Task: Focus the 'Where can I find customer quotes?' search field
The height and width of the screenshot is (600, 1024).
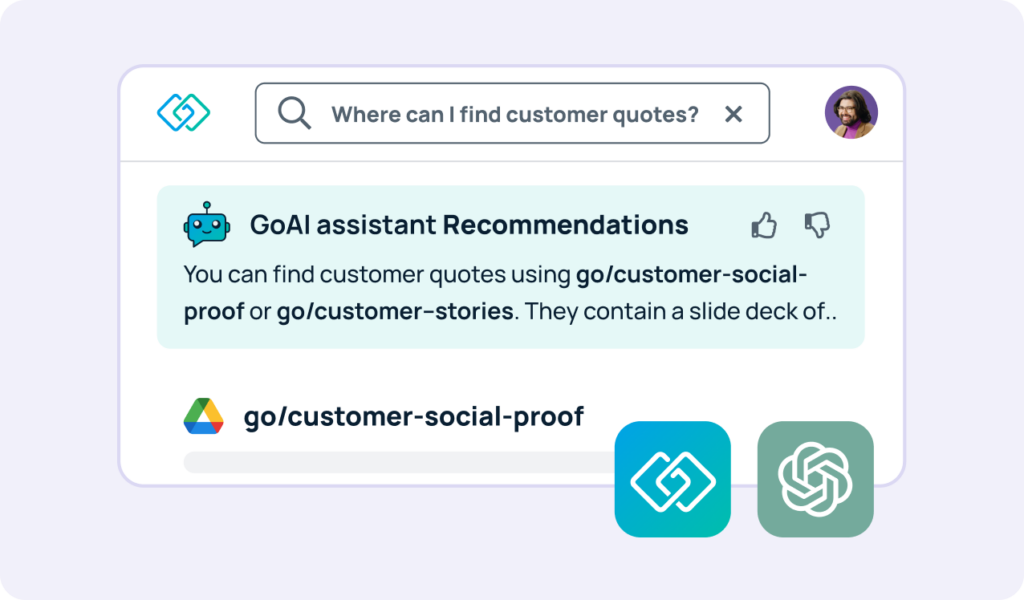Action: tap(512, 113)
